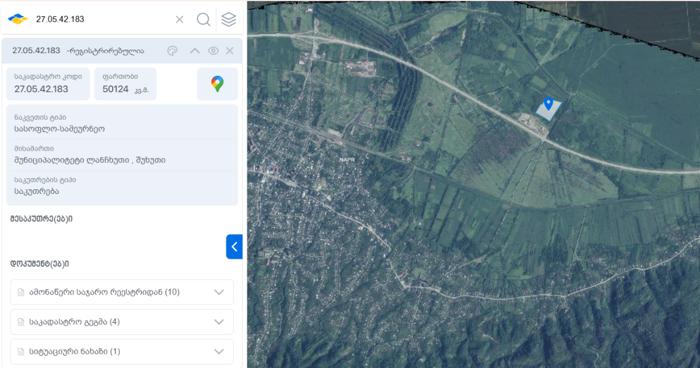Click the document icon beside ამონაწერი row

coord(21,292)
